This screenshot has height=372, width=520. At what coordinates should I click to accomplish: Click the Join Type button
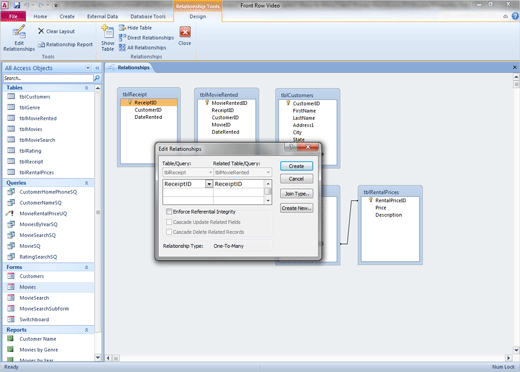[296, 194]
